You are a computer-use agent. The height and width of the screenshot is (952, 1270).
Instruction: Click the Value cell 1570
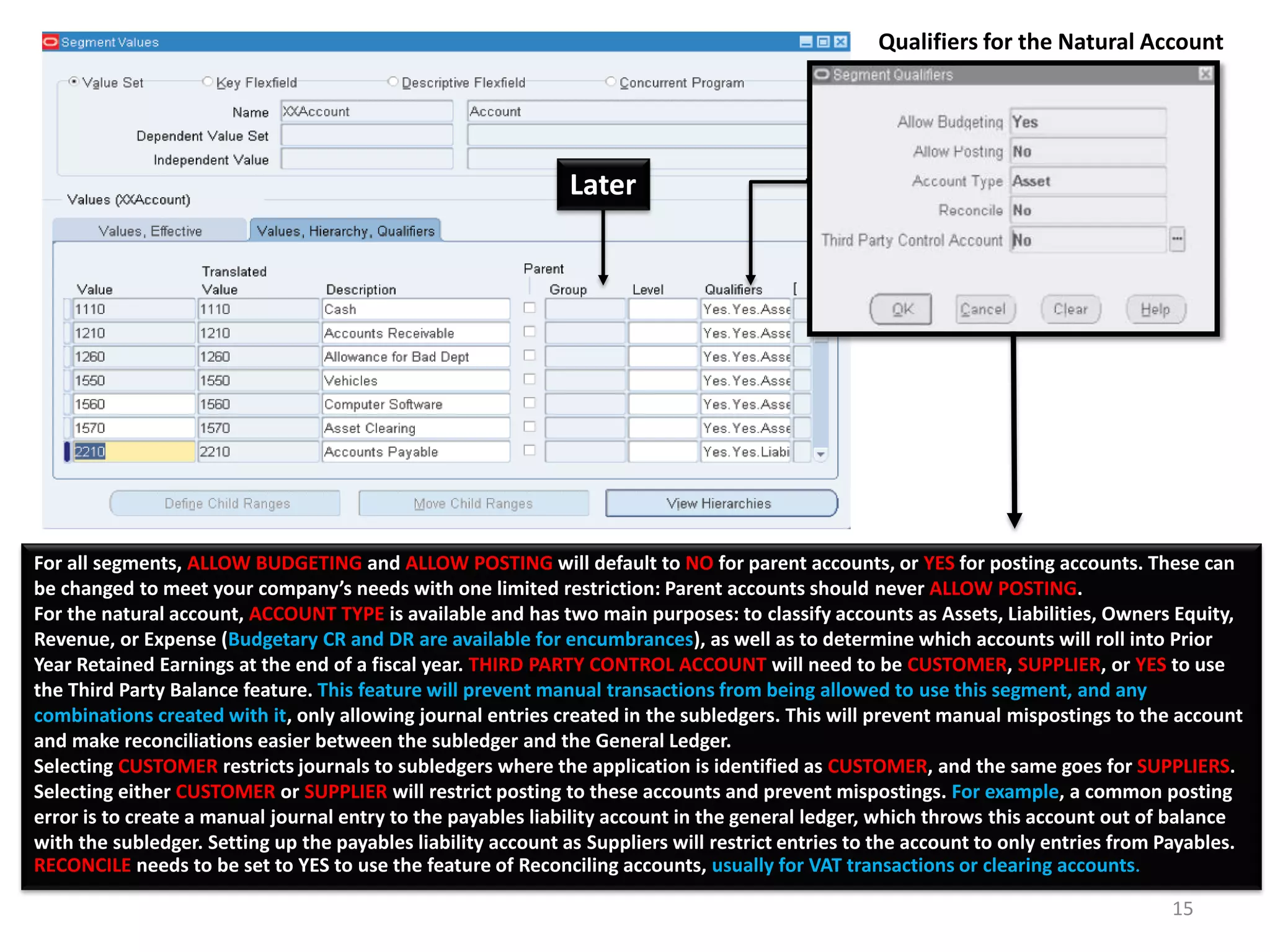tap(133, 428)
